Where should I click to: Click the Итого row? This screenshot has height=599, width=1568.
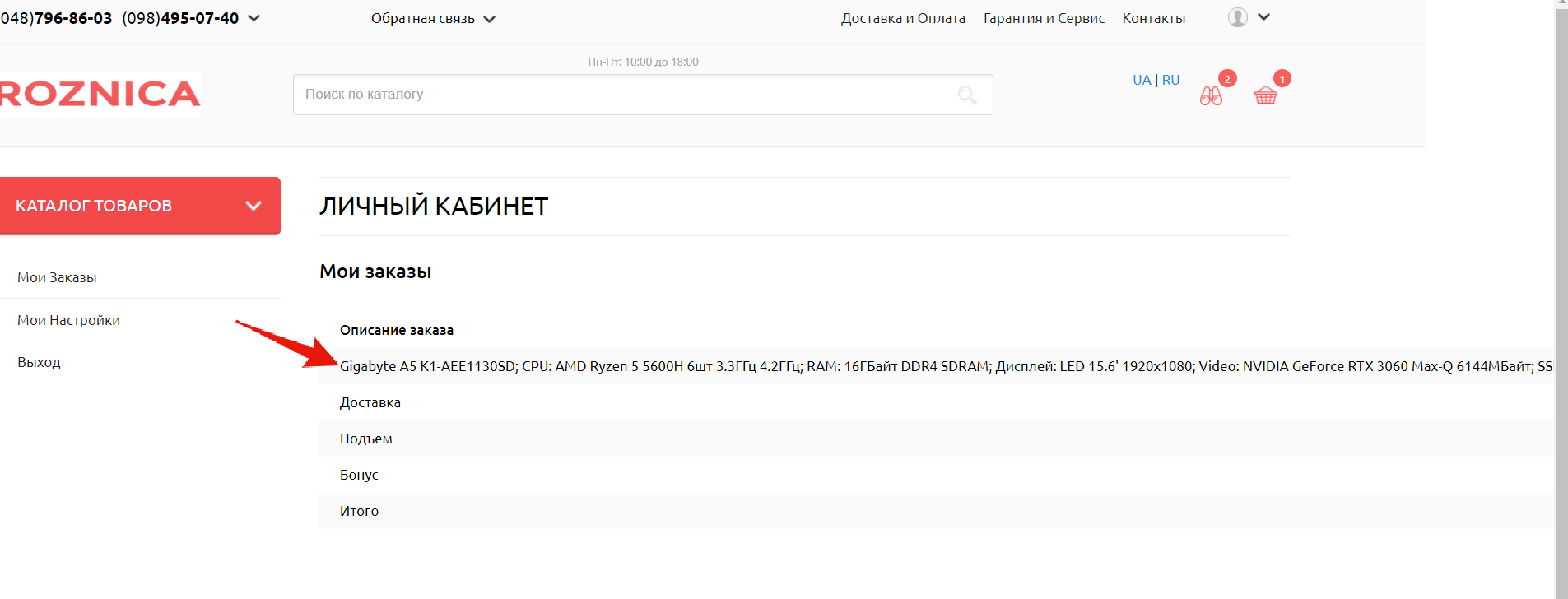937,511
